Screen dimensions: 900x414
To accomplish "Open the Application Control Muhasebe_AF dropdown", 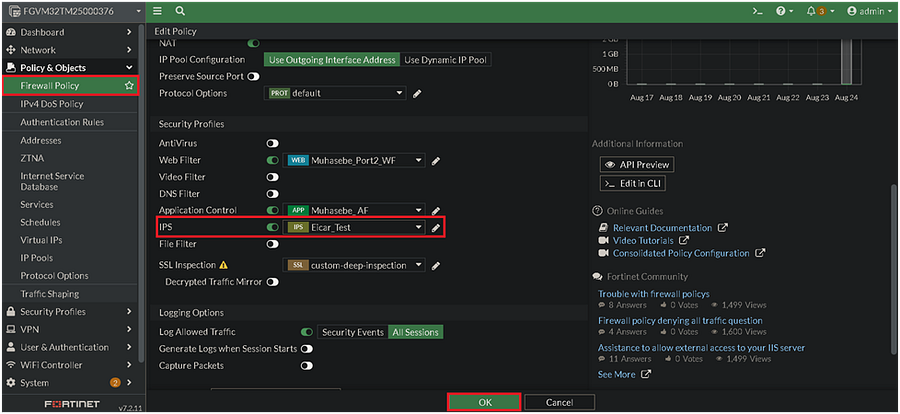I will pyautogui.click(x=354, y=211).
